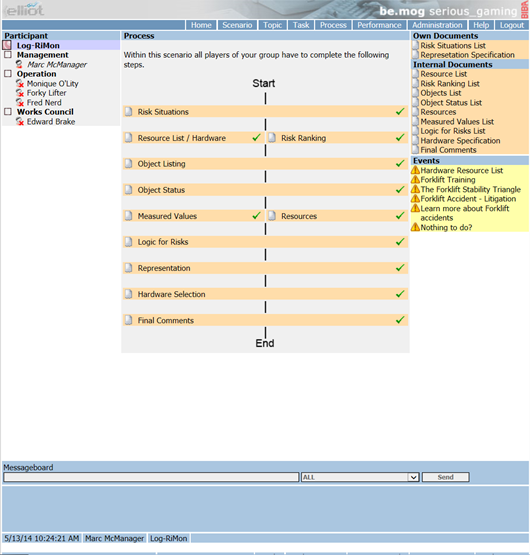Click the Logic for Risks step document icon

(129, 242)
